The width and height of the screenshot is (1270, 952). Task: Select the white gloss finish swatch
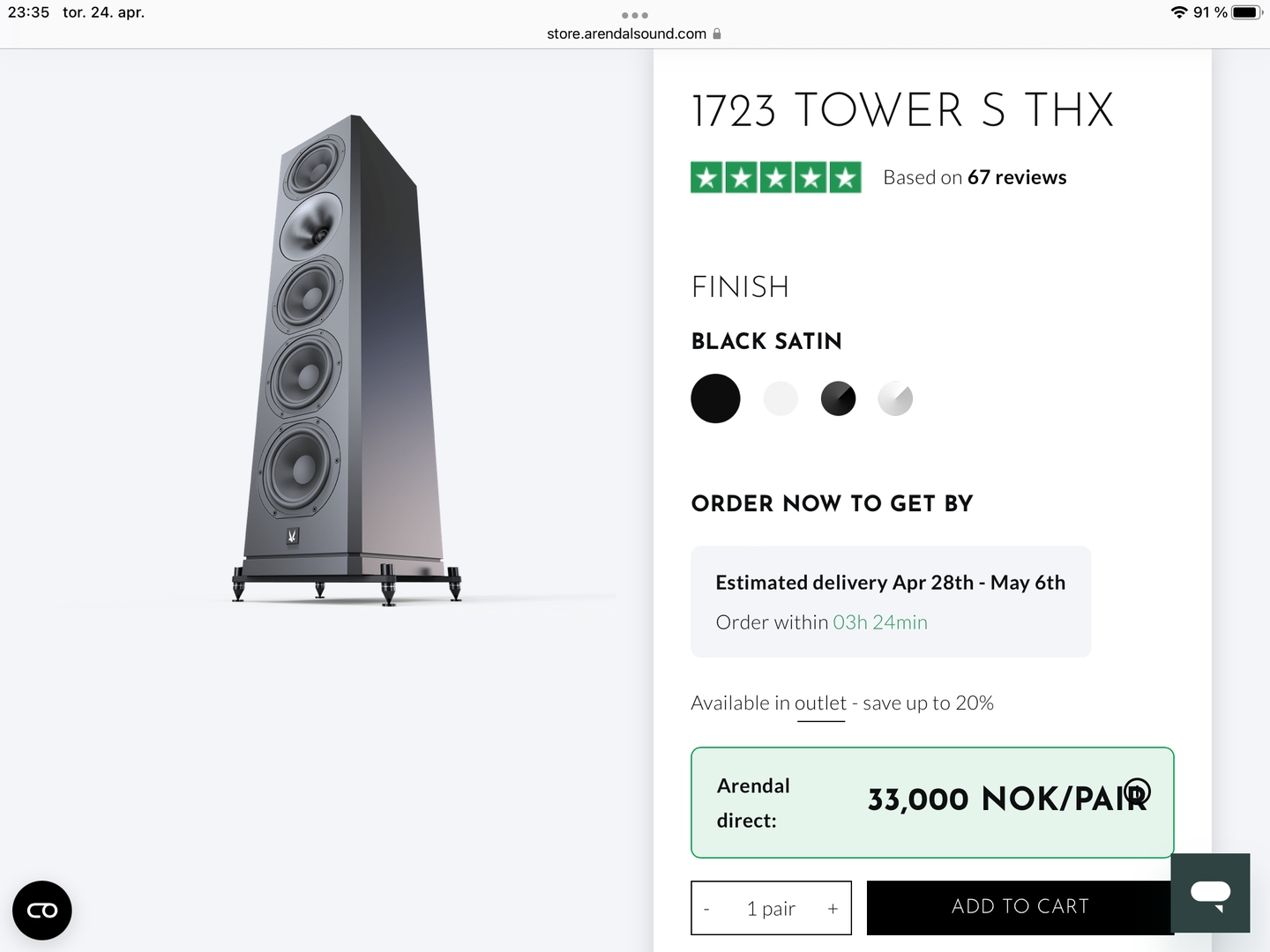coord(895,398)
